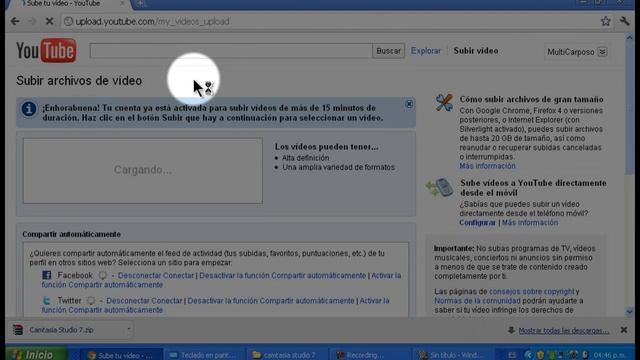Click the YouTube logo
This screenshot has width=640, height=360.
point(46,51)
